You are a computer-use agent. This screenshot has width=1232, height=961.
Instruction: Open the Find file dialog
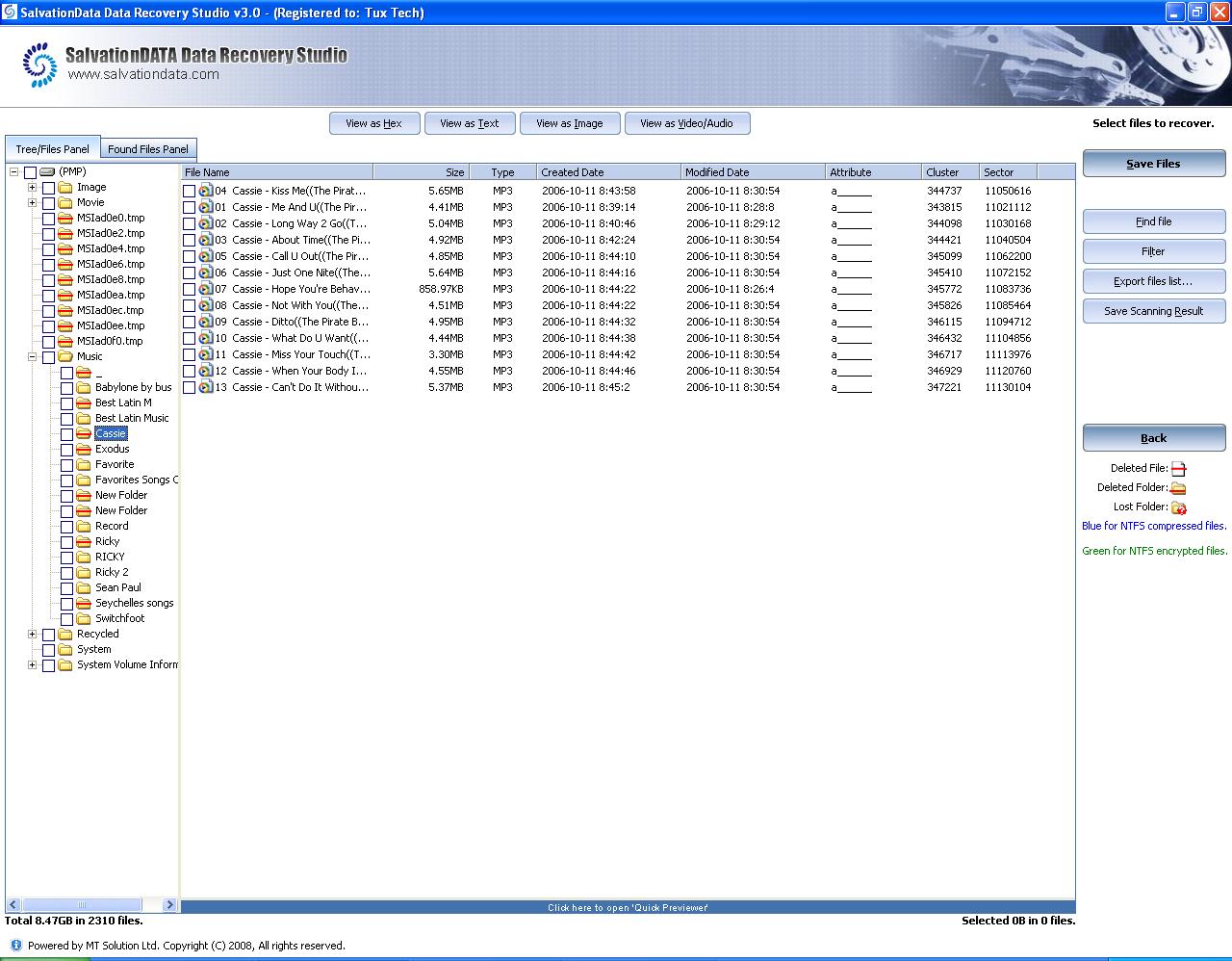pyautogui.click(x=1153, y=221)
